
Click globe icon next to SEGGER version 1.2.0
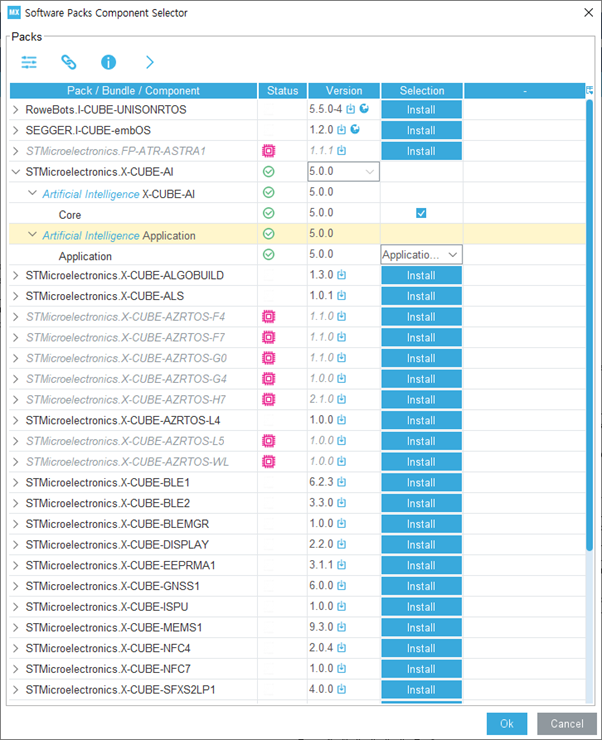(x=355, y=129)
